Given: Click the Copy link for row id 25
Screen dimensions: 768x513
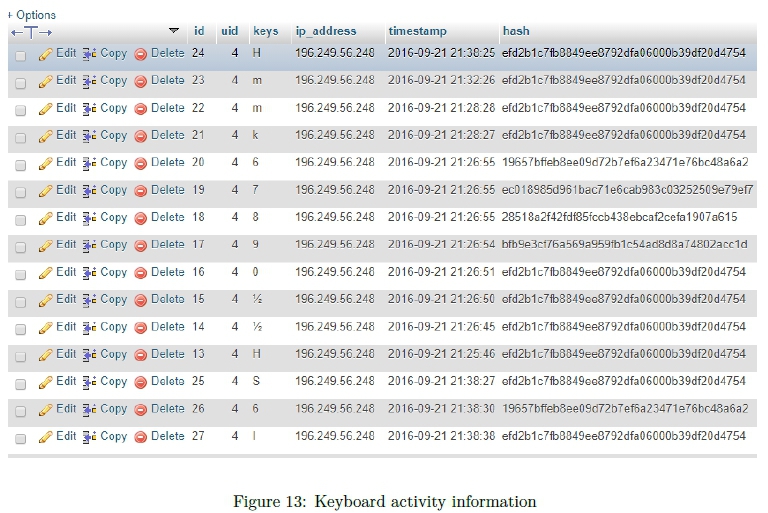Looking at the screenshot, I should pos(113,381).
